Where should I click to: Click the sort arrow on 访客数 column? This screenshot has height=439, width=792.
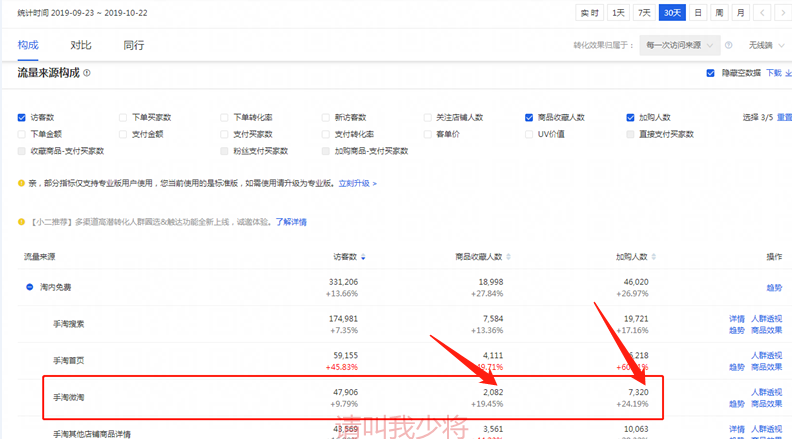pyautogui.click(x=362, y=257)
